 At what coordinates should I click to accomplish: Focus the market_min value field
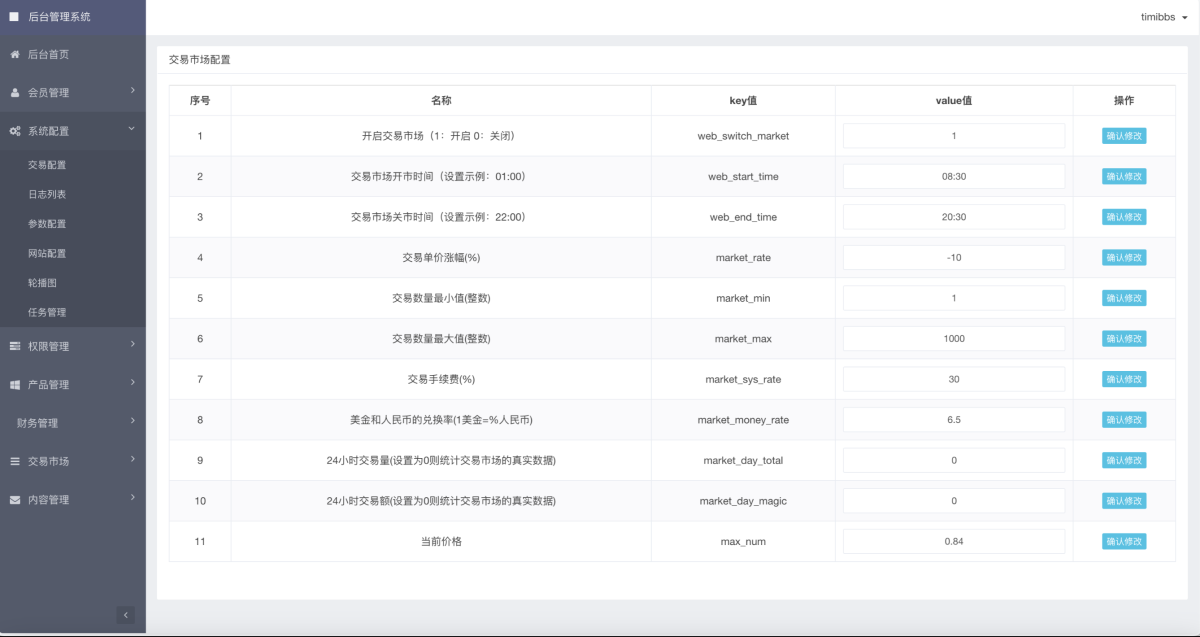pos(954,298)
